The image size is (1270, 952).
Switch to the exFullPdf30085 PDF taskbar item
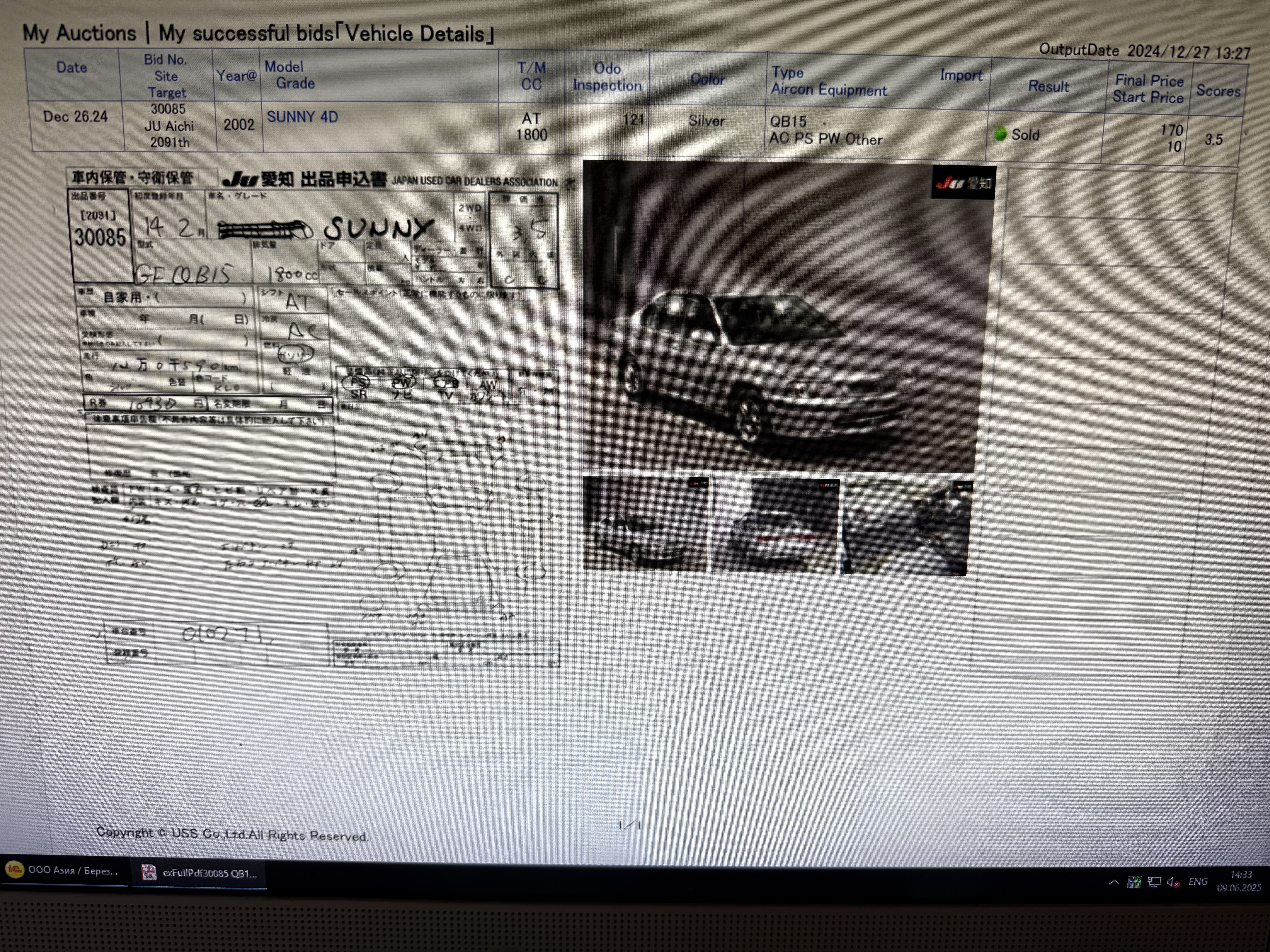(199, 873)
